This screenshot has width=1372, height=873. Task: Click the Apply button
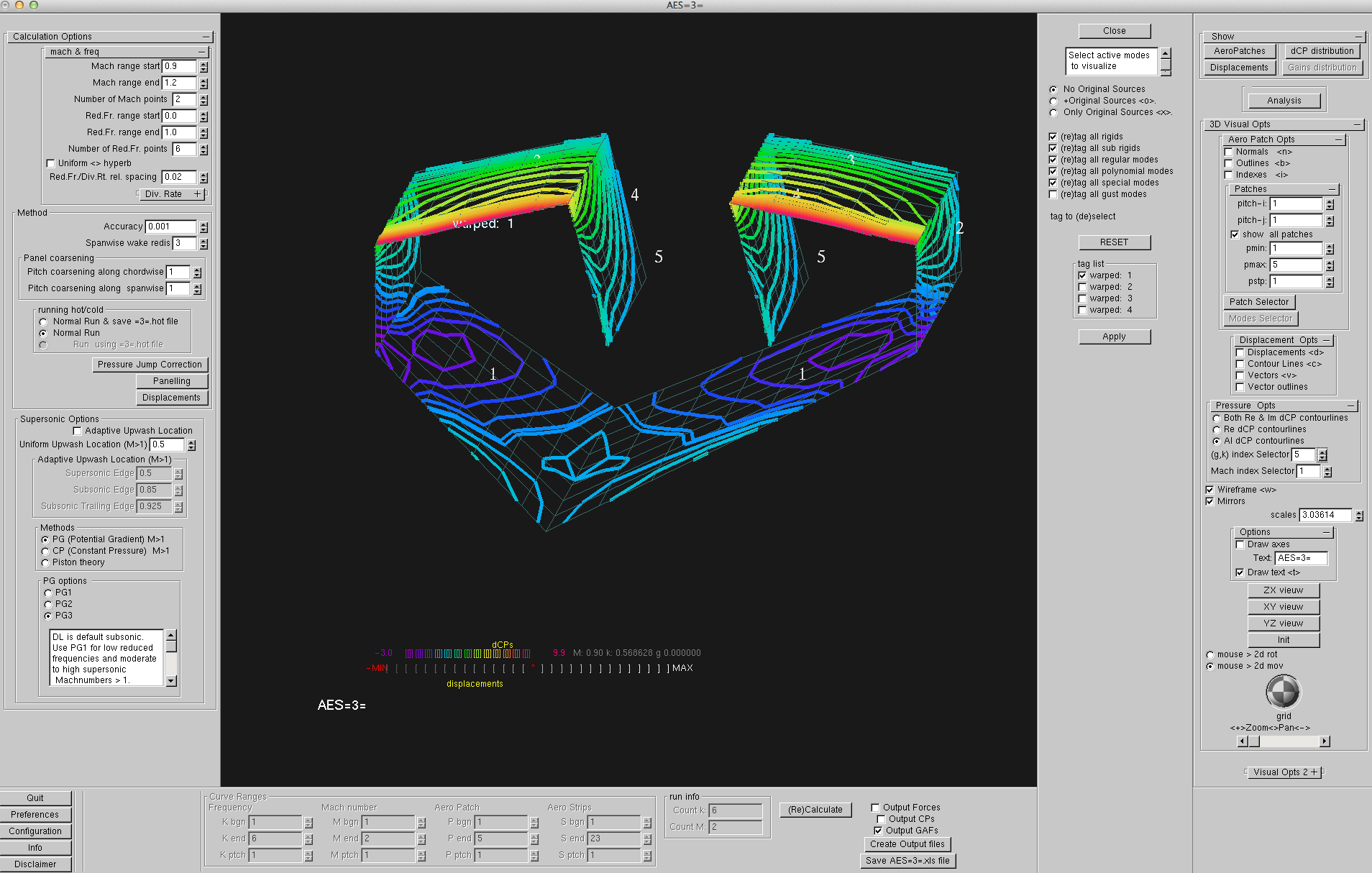[1114, 337]
